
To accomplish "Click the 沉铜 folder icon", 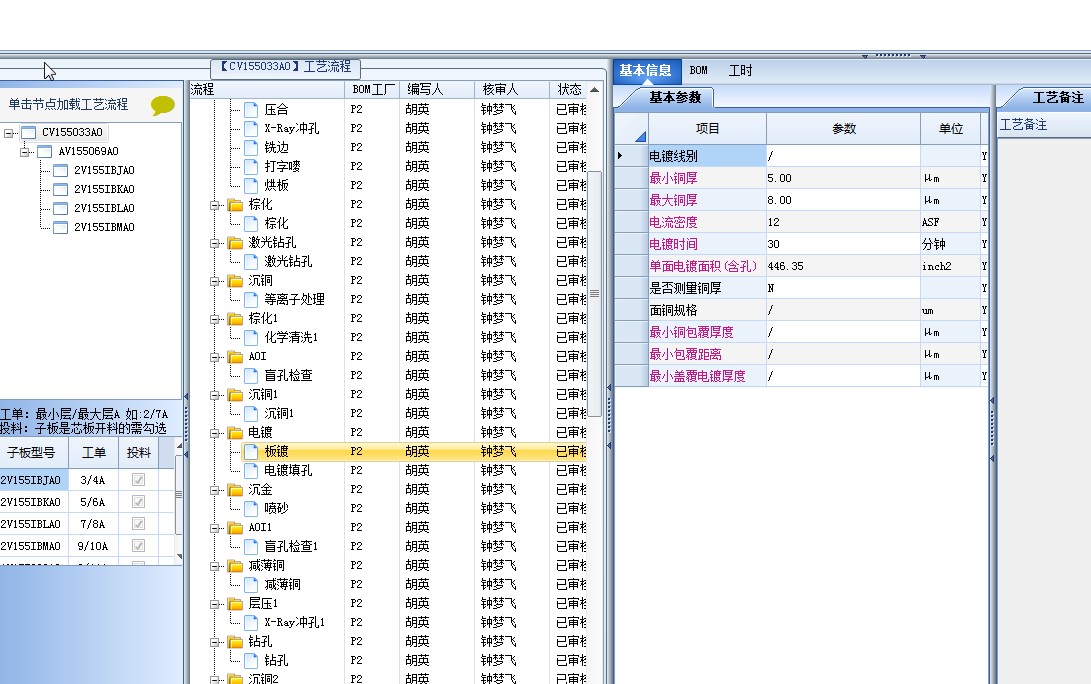I will point(235,280).
